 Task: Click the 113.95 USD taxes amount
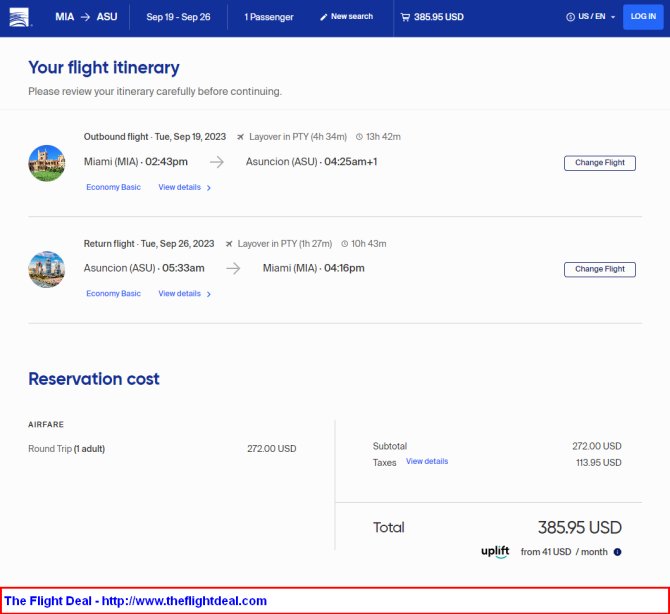coord(598,463)
